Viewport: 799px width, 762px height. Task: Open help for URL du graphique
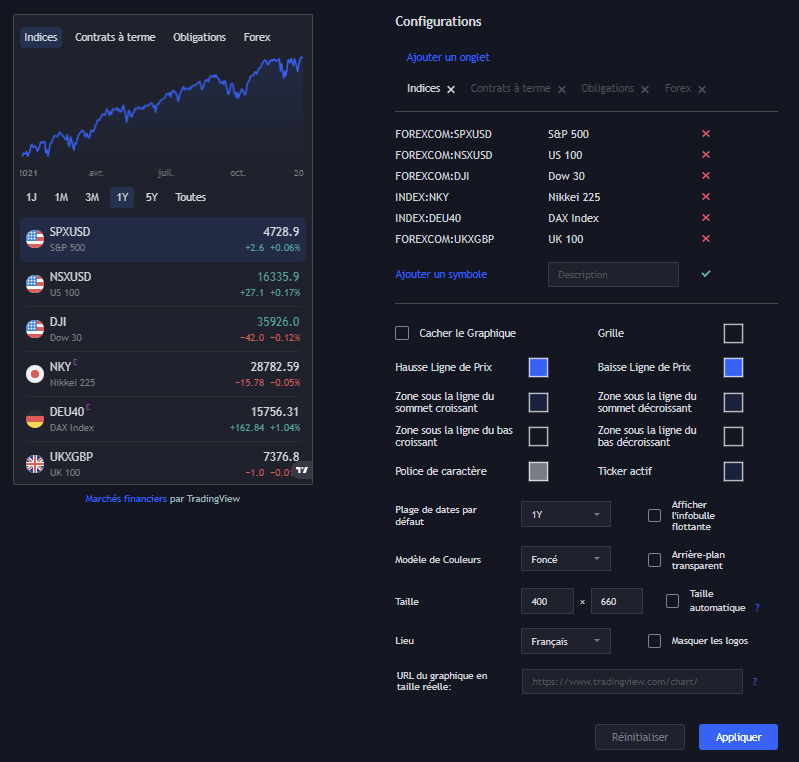[x=754, y=681]
